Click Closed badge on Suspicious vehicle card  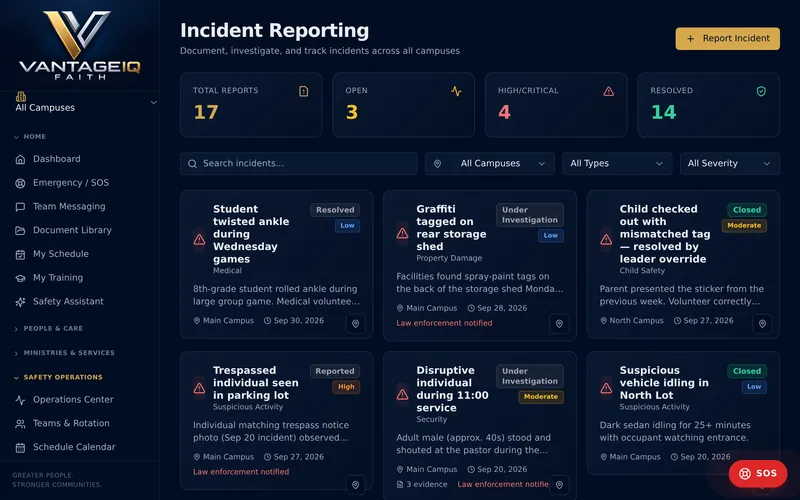click(x=747, y=371)
